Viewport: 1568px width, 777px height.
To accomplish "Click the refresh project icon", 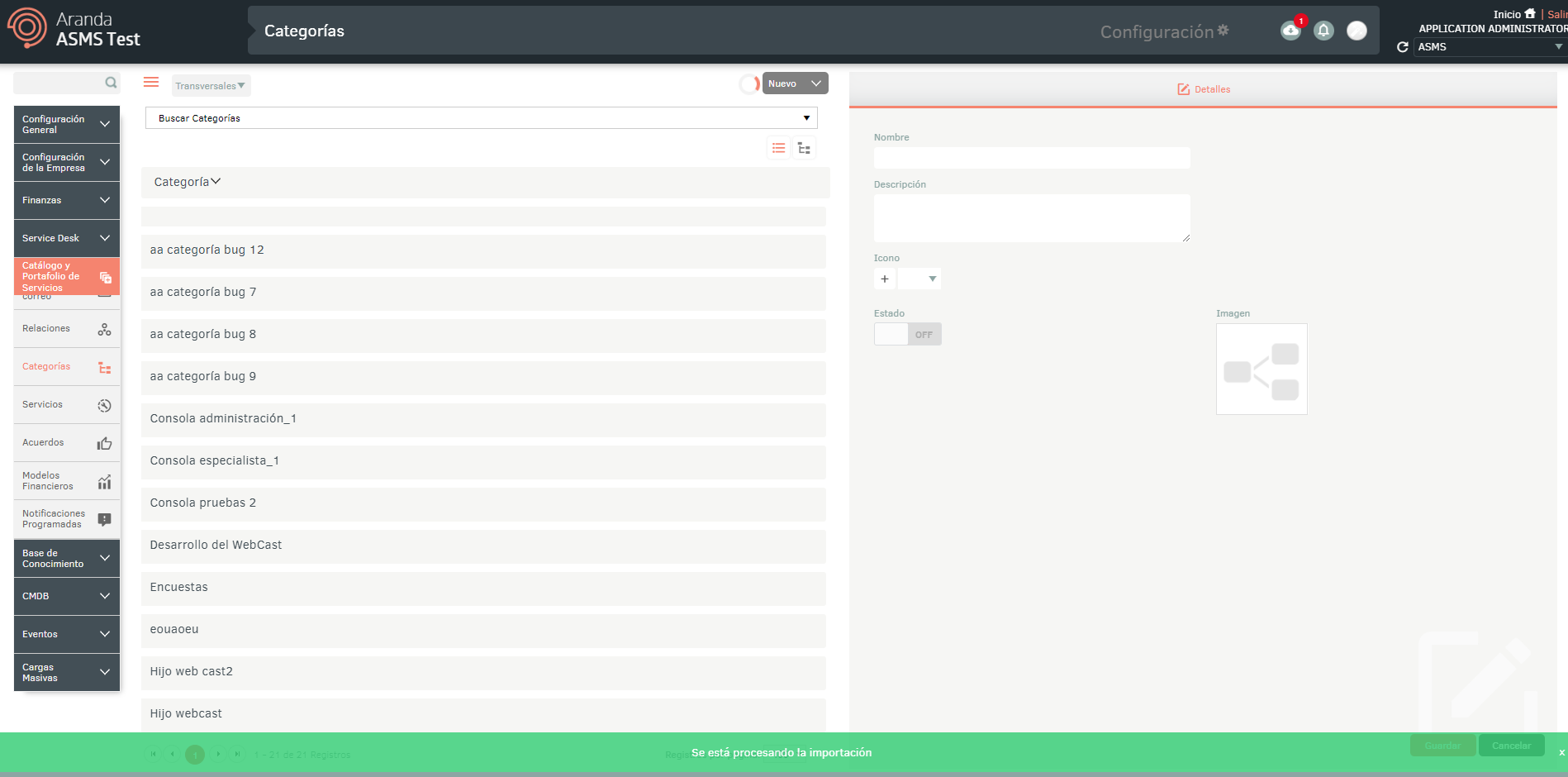I will click(x=1402, y=47).
